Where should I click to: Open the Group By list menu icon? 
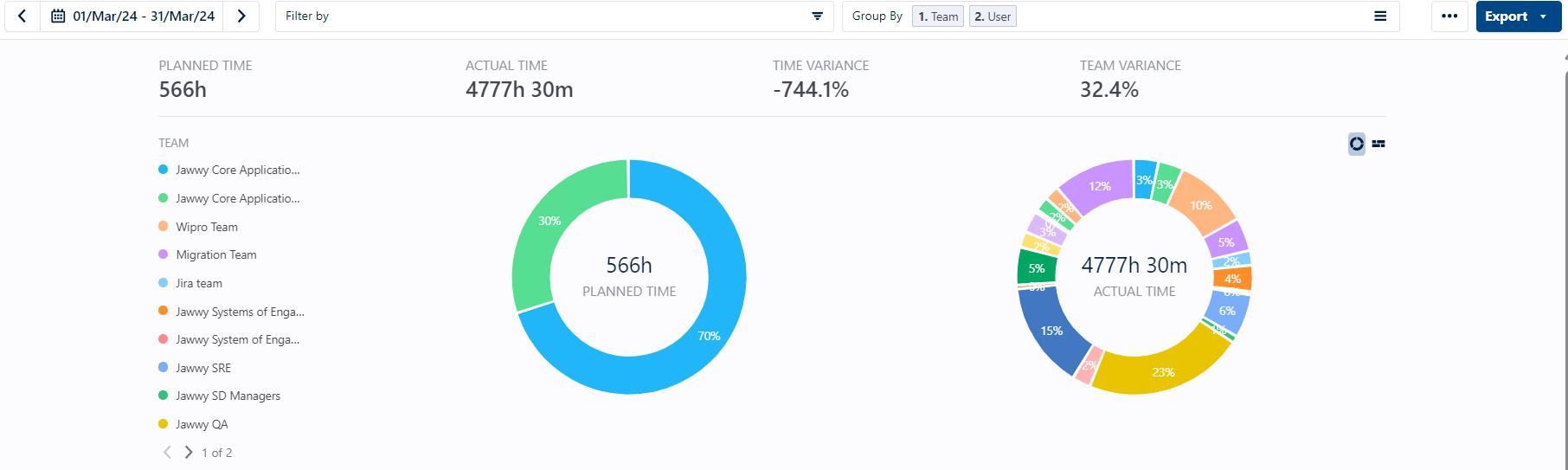[x=1380, y=16]
